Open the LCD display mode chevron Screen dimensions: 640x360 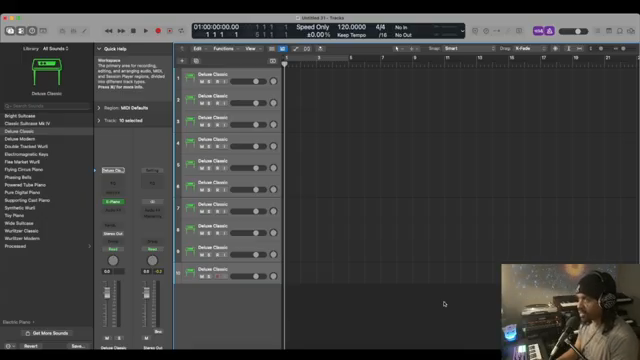tap(462, 31)
